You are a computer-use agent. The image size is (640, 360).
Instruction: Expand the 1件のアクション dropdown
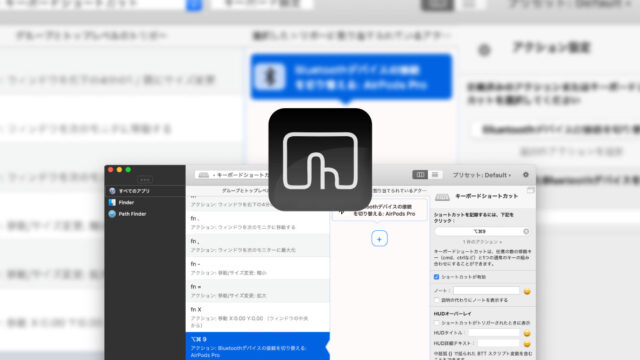click(x=482, y=242)
